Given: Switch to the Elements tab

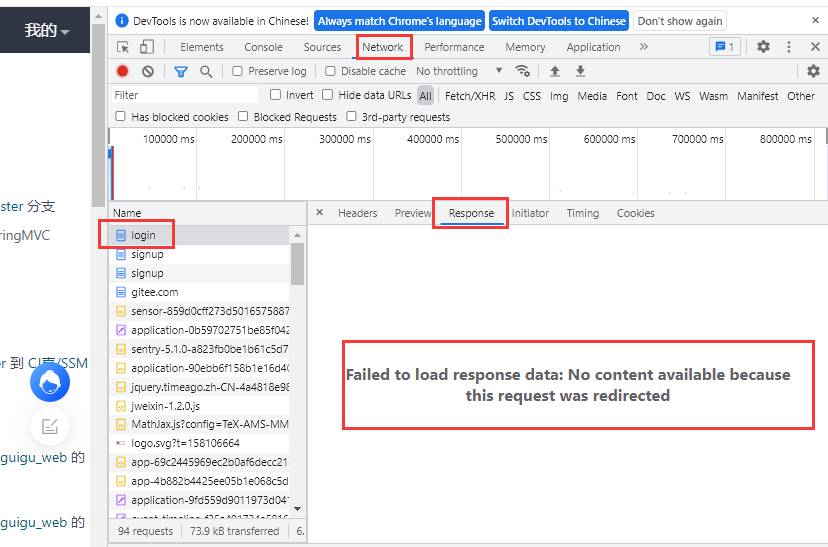Looking at the screenshot, I should pyautogui.click(x=202, y=47).
